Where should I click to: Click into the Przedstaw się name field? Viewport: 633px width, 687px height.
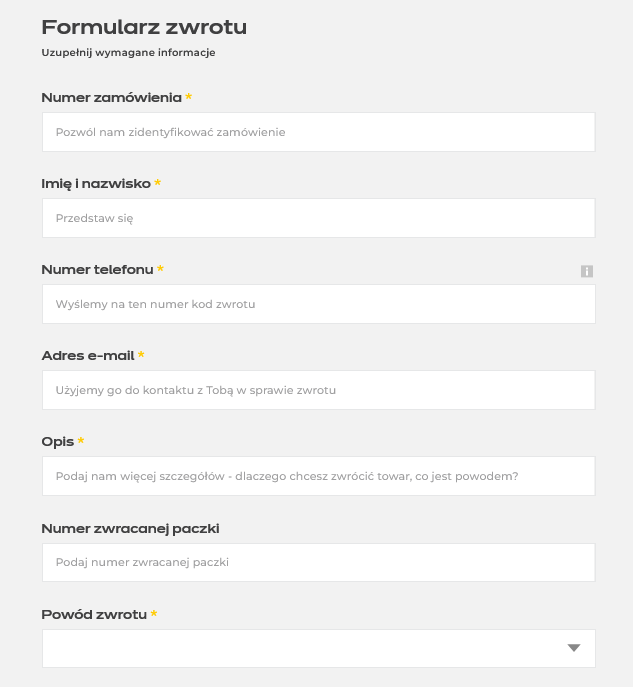pos(318,218)
